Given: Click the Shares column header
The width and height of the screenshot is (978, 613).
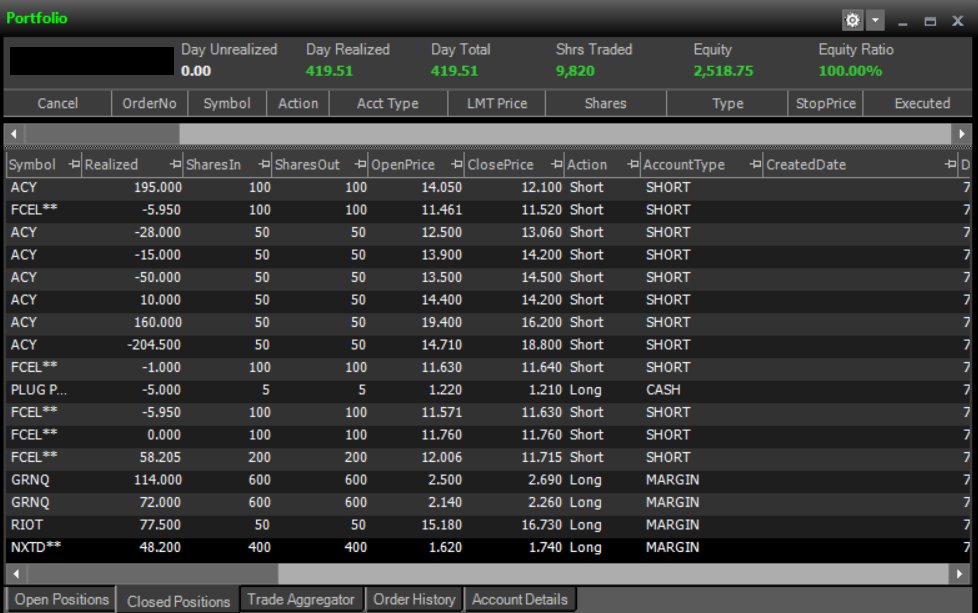Looking at the screenshot, I should (606, 104).
